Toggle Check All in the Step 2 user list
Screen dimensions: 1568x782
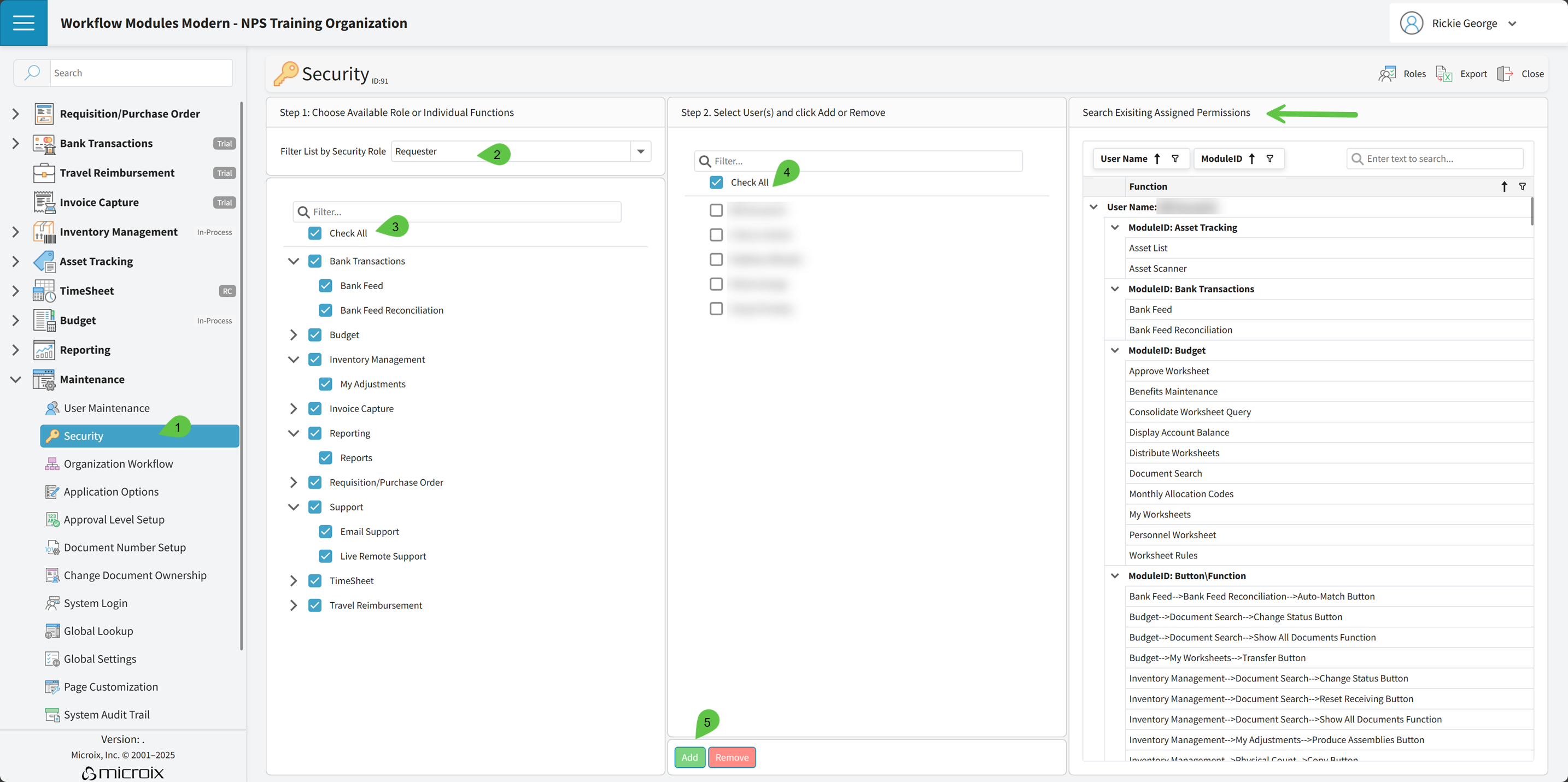(x=716, y=182)
